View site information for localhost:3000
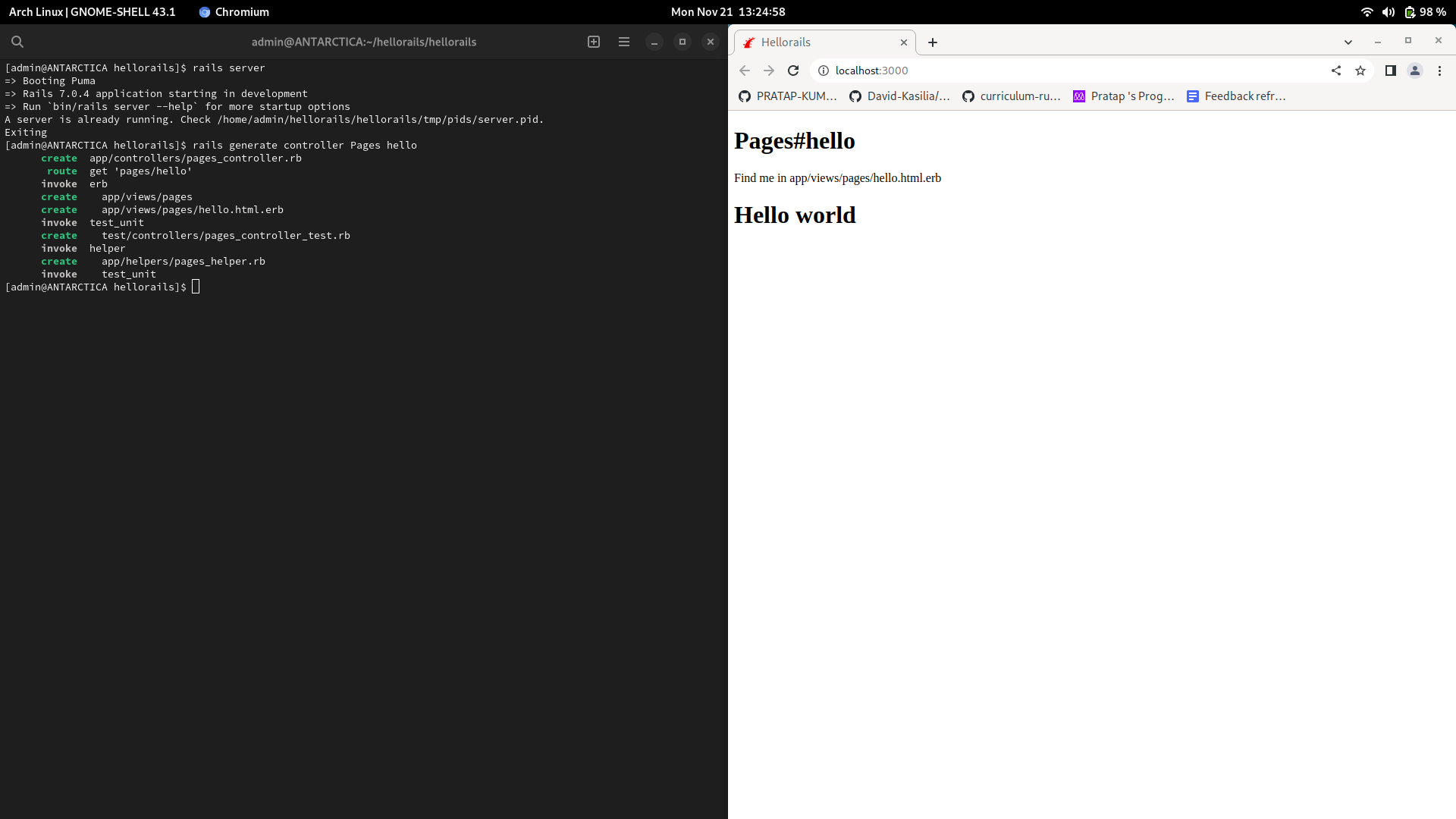This screenshot has height=819, width=1456. coord(824,71)
